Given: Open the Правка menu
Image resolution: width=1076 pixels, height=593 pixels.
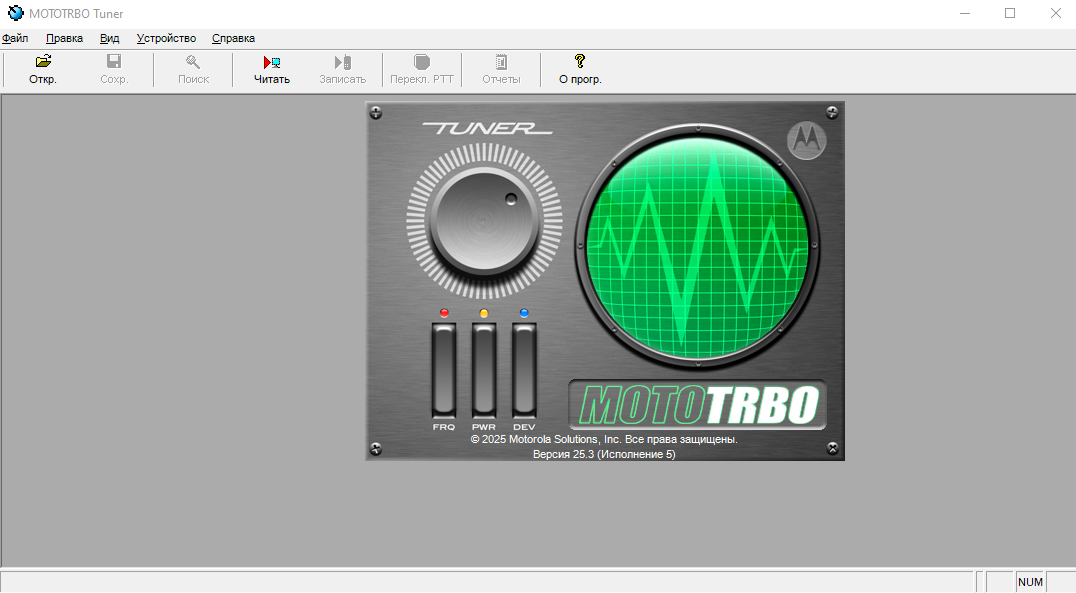Looking at the screenshot, I should pyautogui.click(x=64, y=38).
